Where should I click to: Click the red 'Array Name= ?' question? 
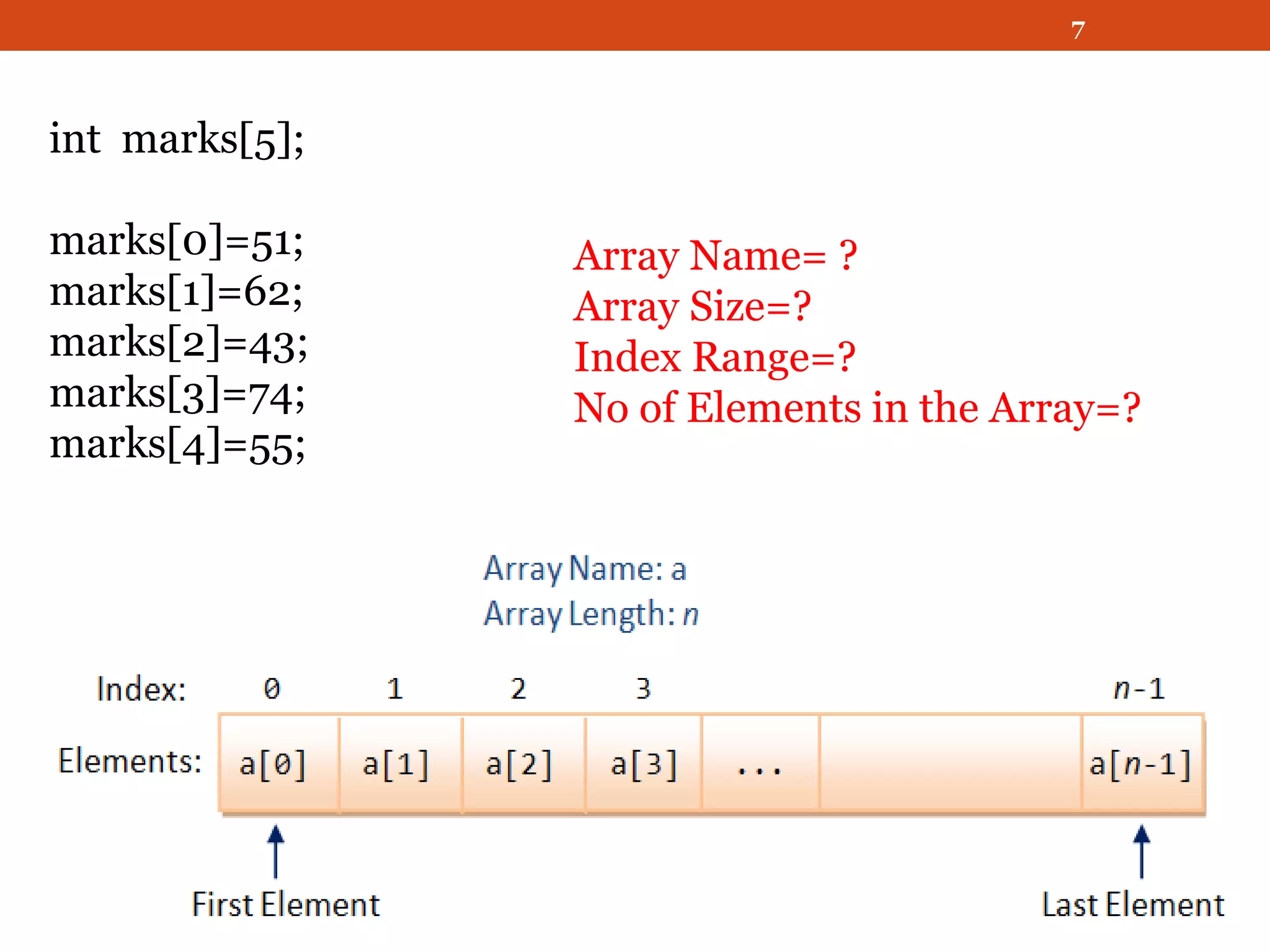click(x=716, y=256)
